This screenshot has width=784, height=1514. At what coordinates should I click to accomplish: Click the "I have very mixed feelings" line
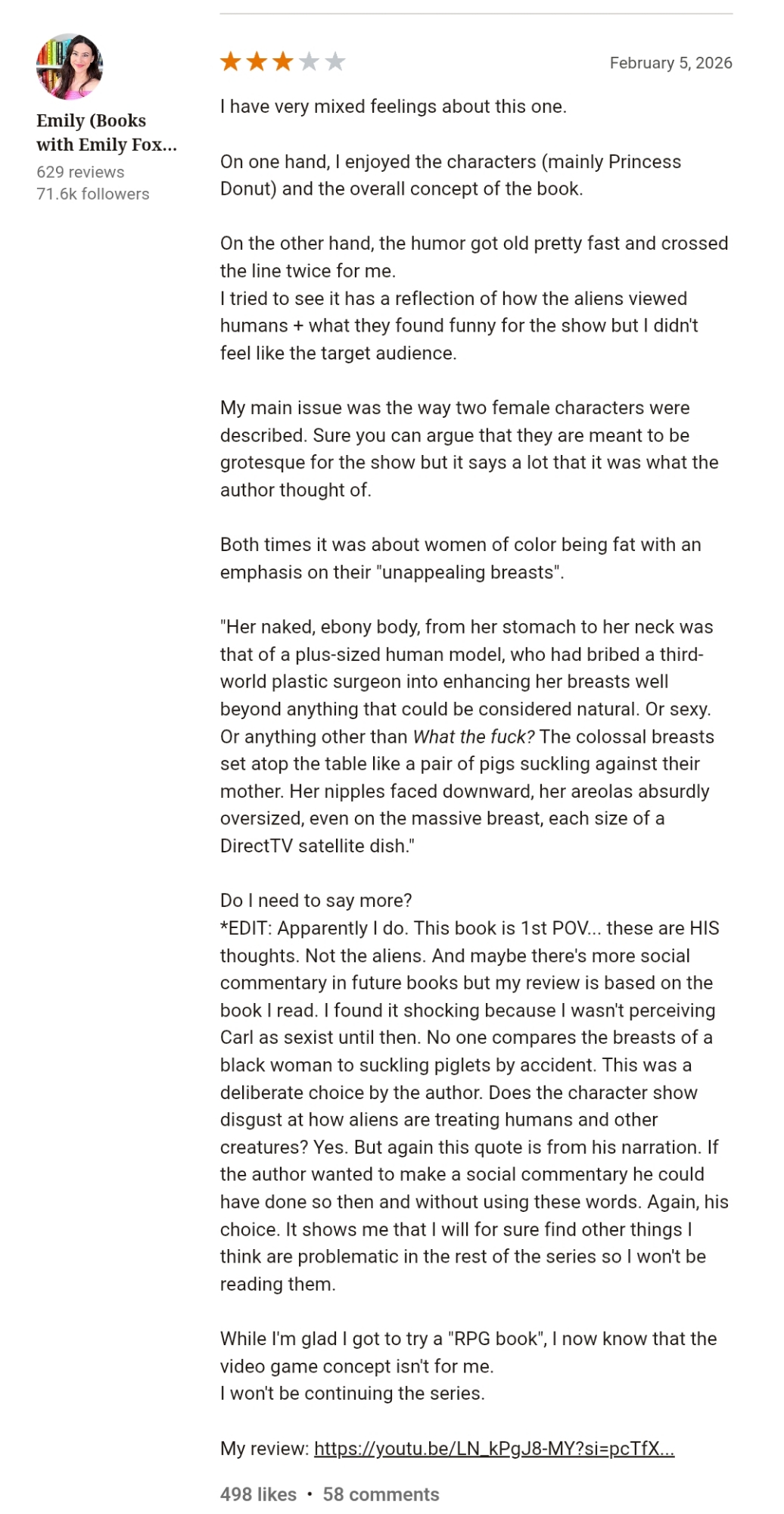coord(393,106)
